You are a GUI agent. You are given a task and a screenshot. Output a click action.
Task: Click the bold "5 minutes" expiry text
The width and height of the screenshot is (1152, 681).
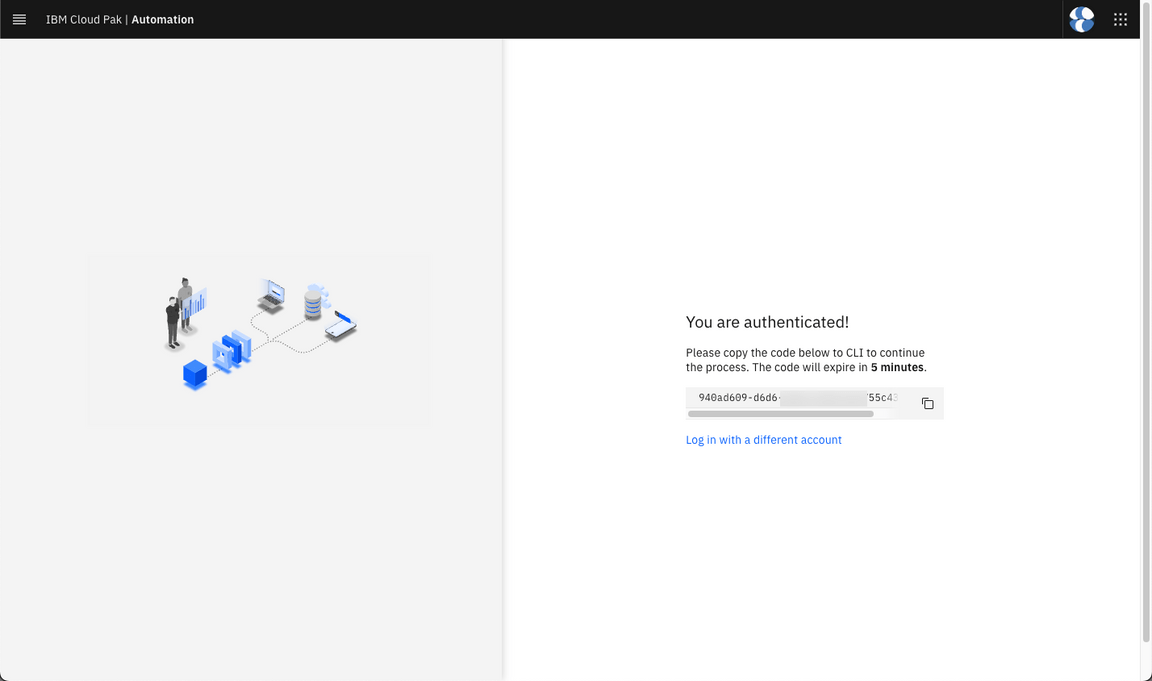pos(897,368)
